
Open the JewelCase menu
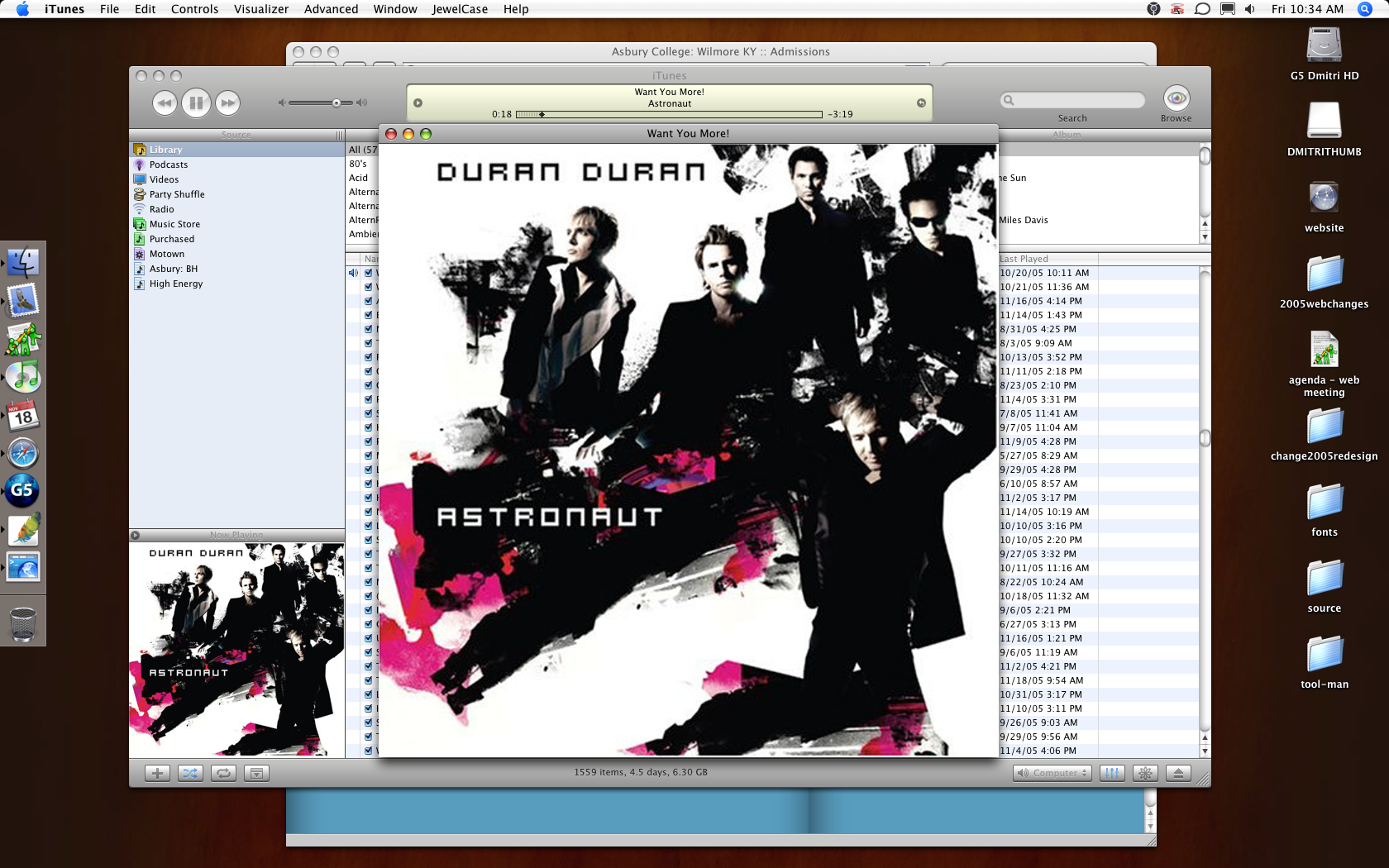click(460, 9)
